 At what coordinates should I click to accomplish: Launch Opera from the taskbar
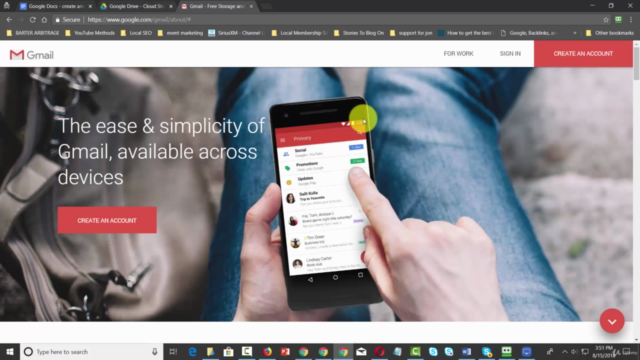coord(379,351)
